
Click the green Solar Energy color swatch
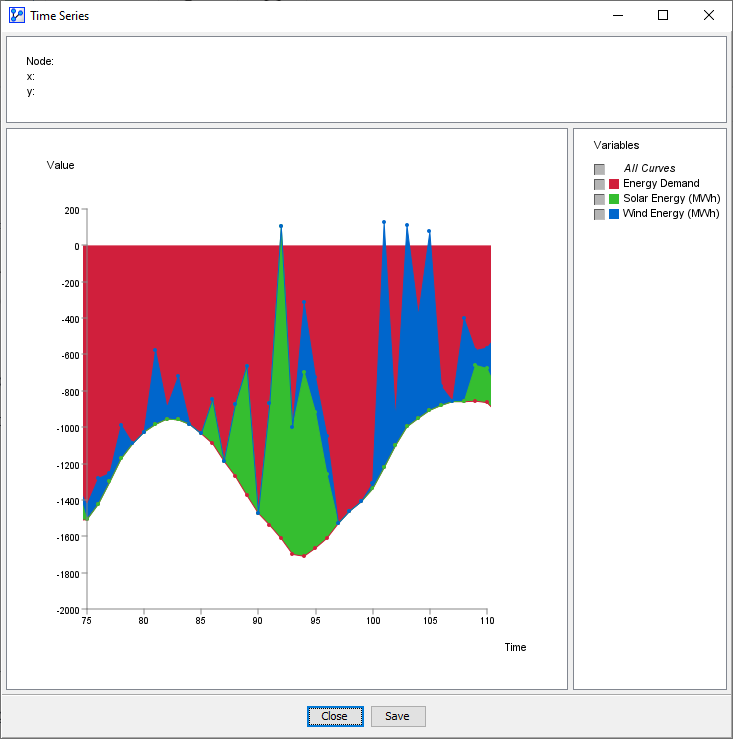click(x=614, y=199)
